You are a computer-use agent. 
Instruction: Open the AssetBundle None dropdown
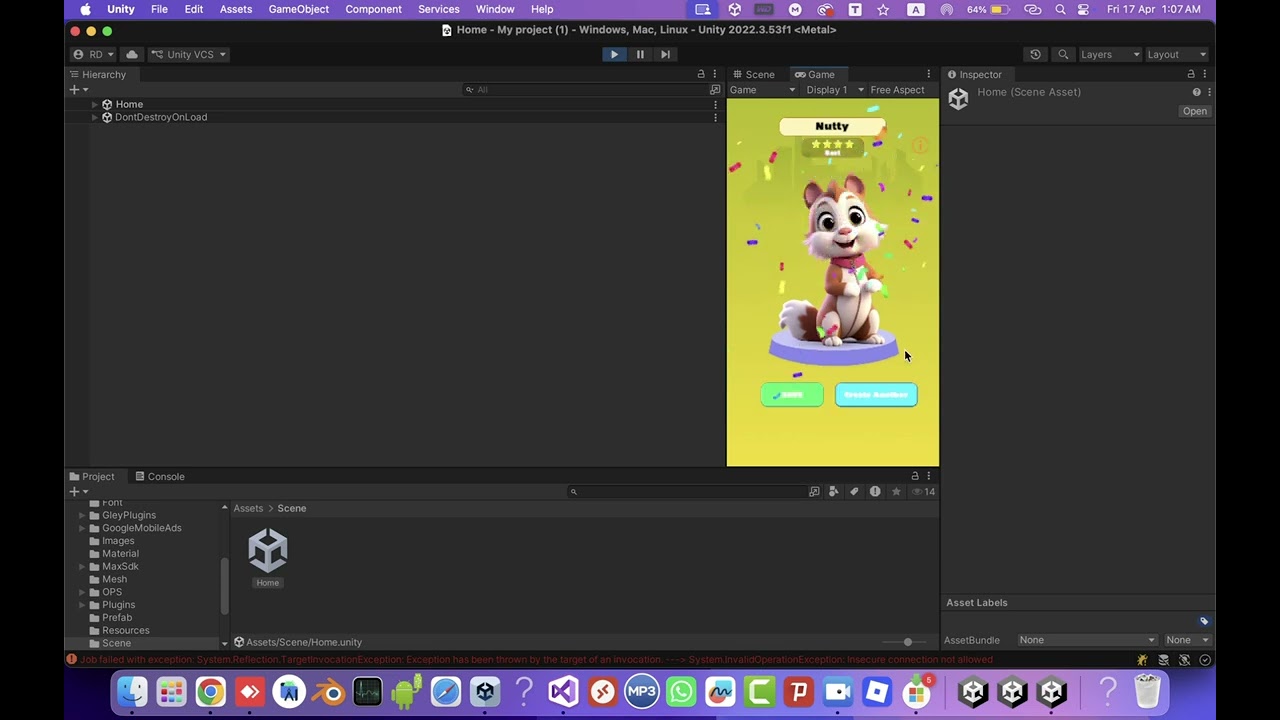1087,640
